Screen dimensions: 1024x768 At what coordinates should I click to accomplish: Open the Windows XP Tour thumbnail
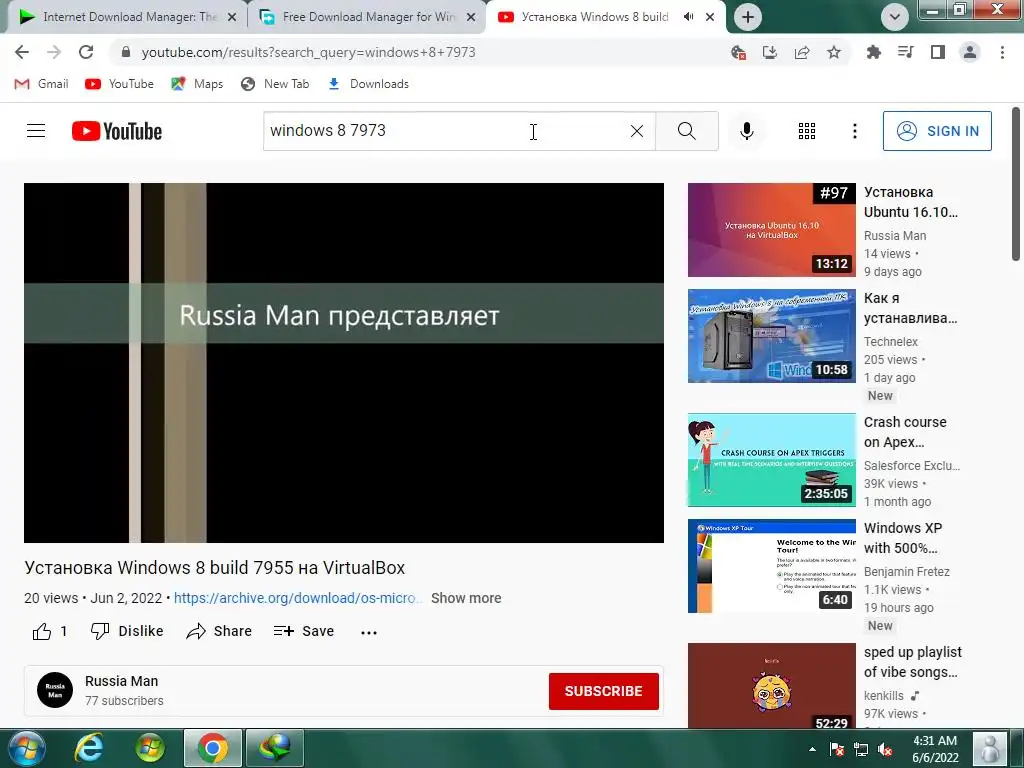(x=771, y=566)
